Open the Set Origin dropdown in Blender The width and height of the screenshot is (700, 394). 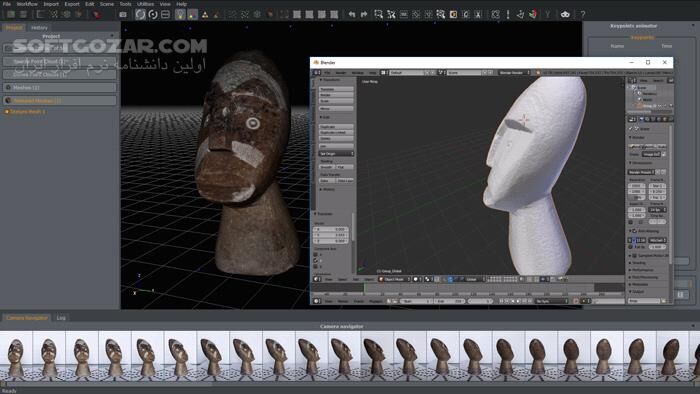pyautogui.click(x=336, y=153)
